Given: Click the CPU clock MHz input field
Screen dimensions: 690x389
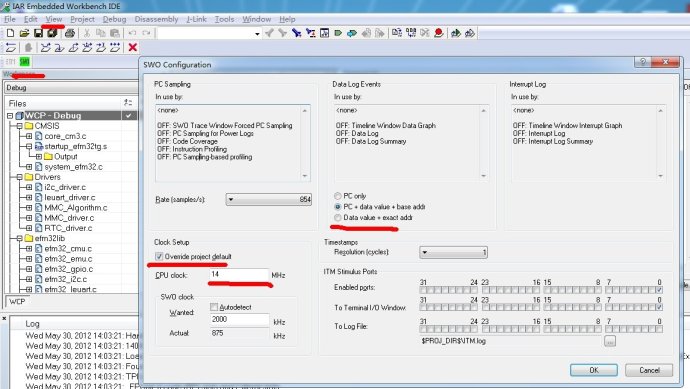Looking at the screenshot, I should pyautogui.click(x=239, y=275).
